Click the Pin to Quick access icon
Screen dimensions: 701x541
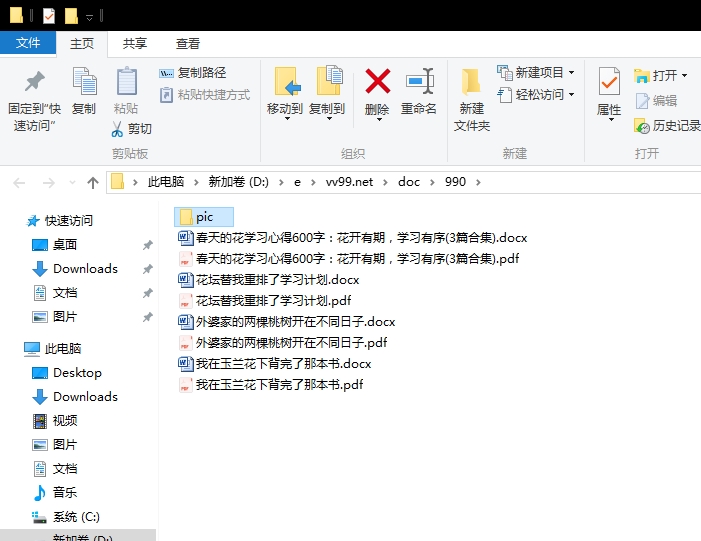tap(34, 82)
